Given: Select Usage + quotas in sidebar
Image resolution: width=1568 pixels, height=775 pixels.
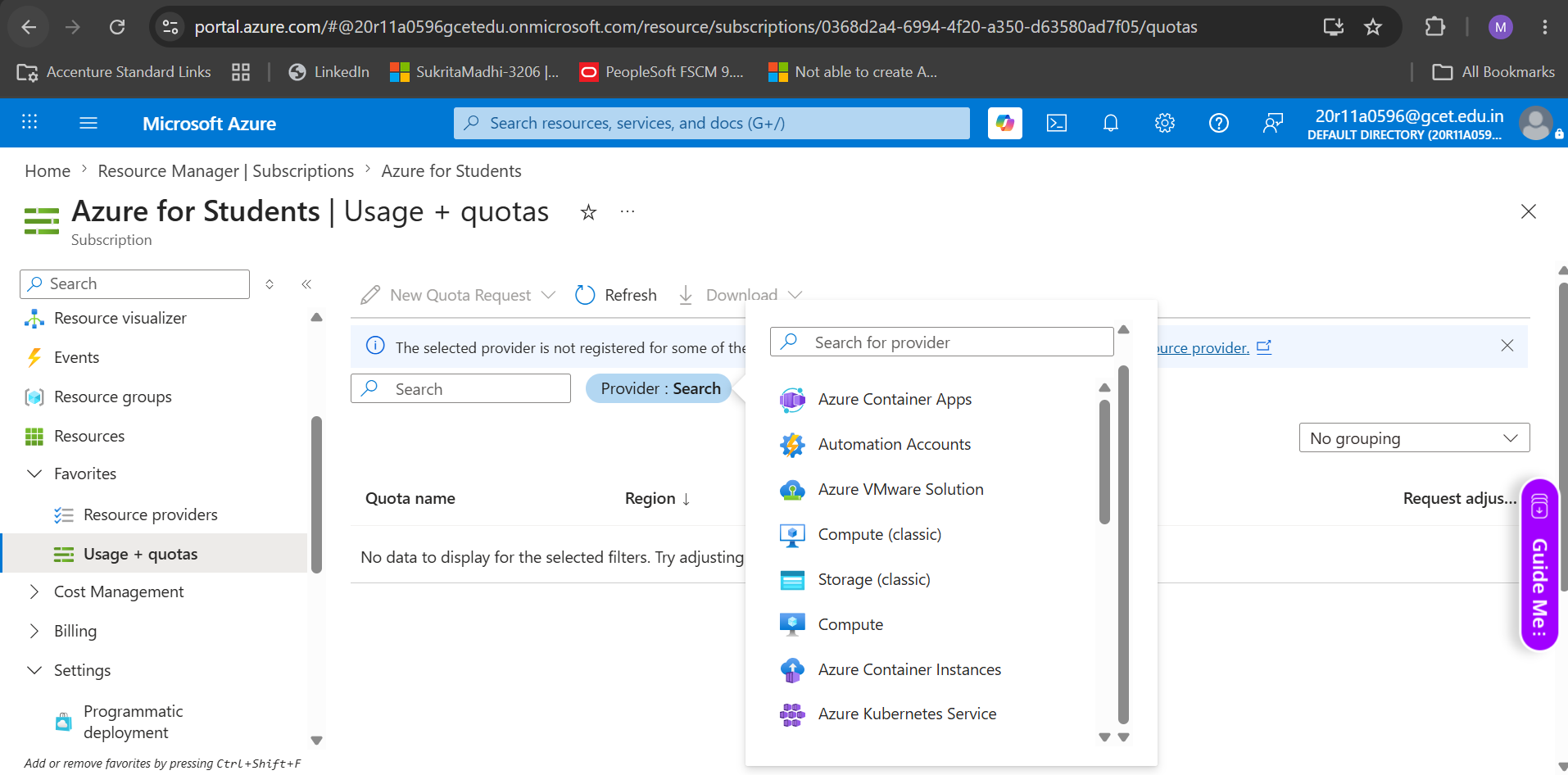Looking at the screenshot, I should (x=156, y=554).
